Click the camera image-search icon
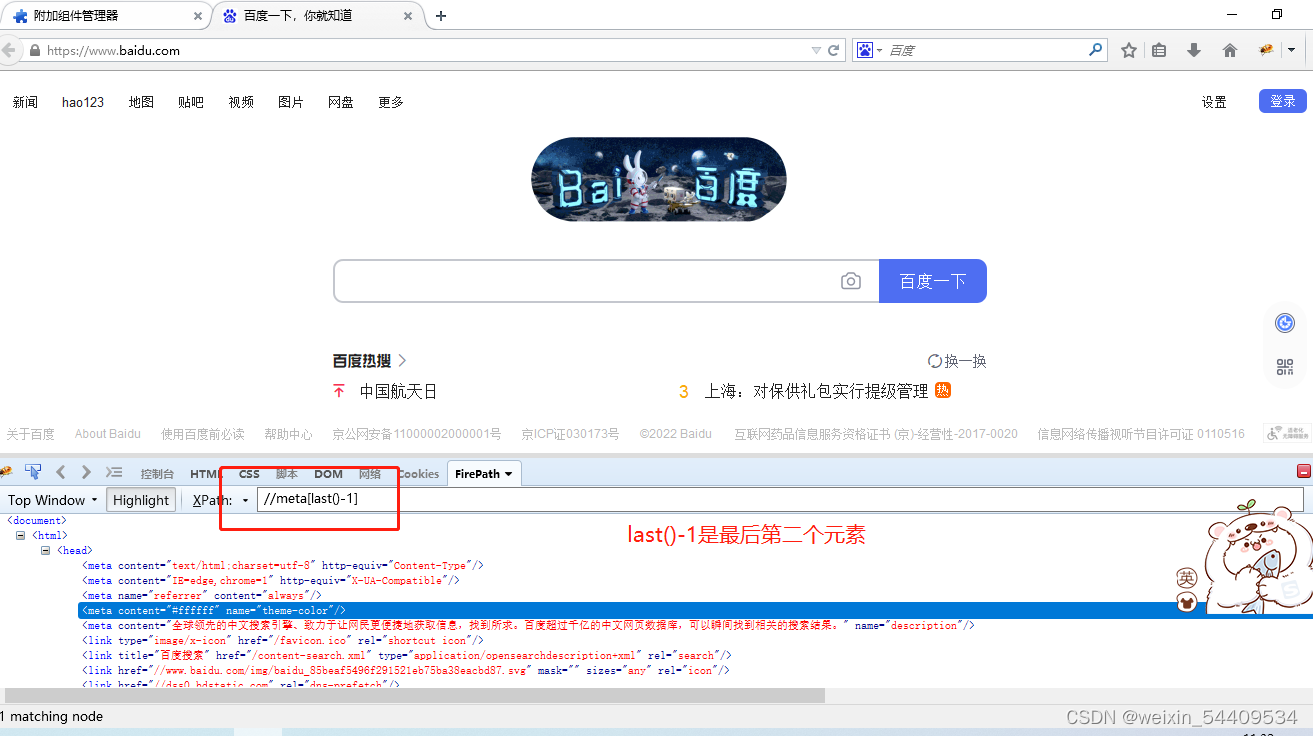Viewport: 1313px width, 736px height. 850,281
